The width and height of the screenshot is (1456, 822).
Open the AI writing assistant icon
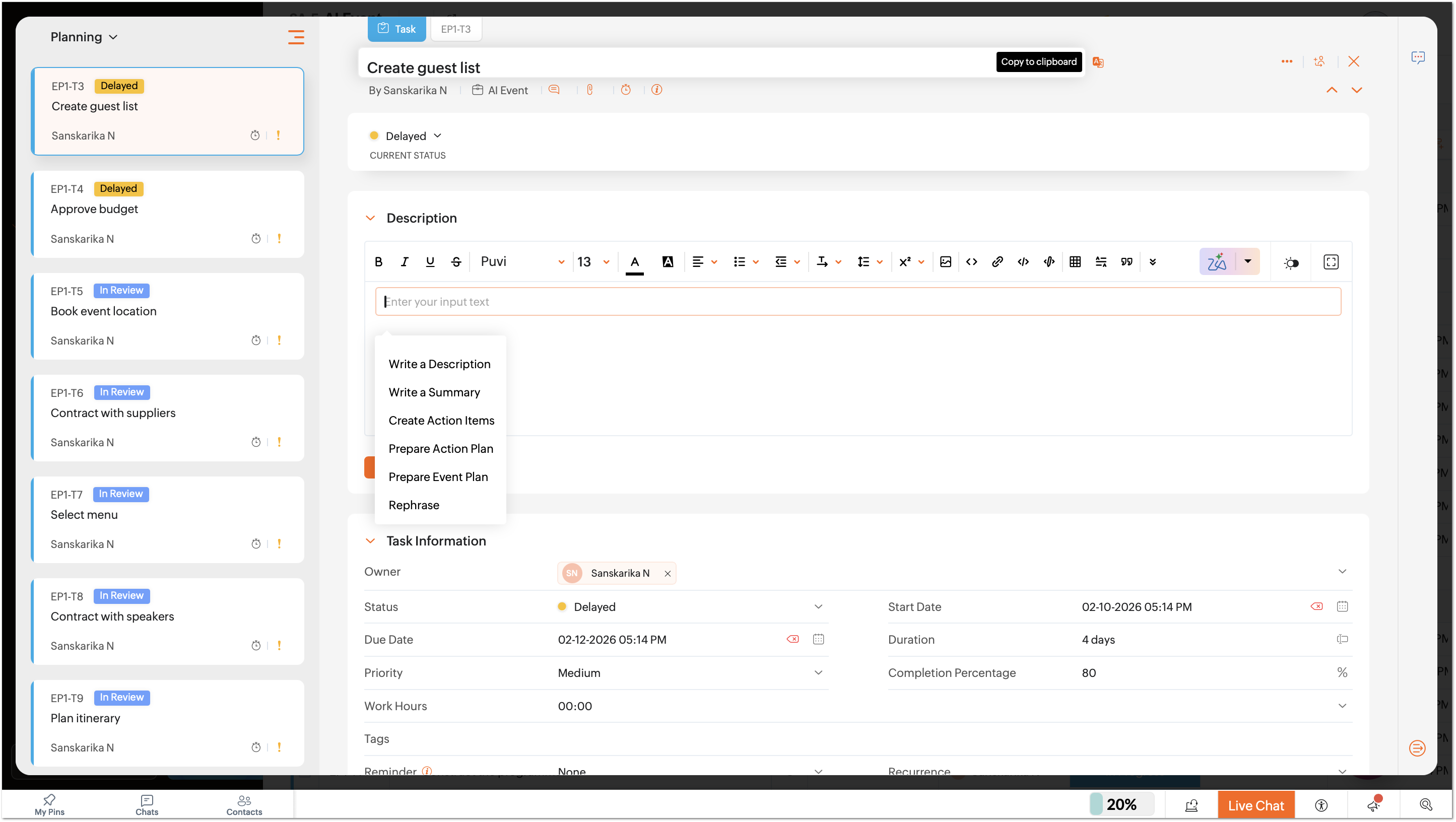[1217, 261]
